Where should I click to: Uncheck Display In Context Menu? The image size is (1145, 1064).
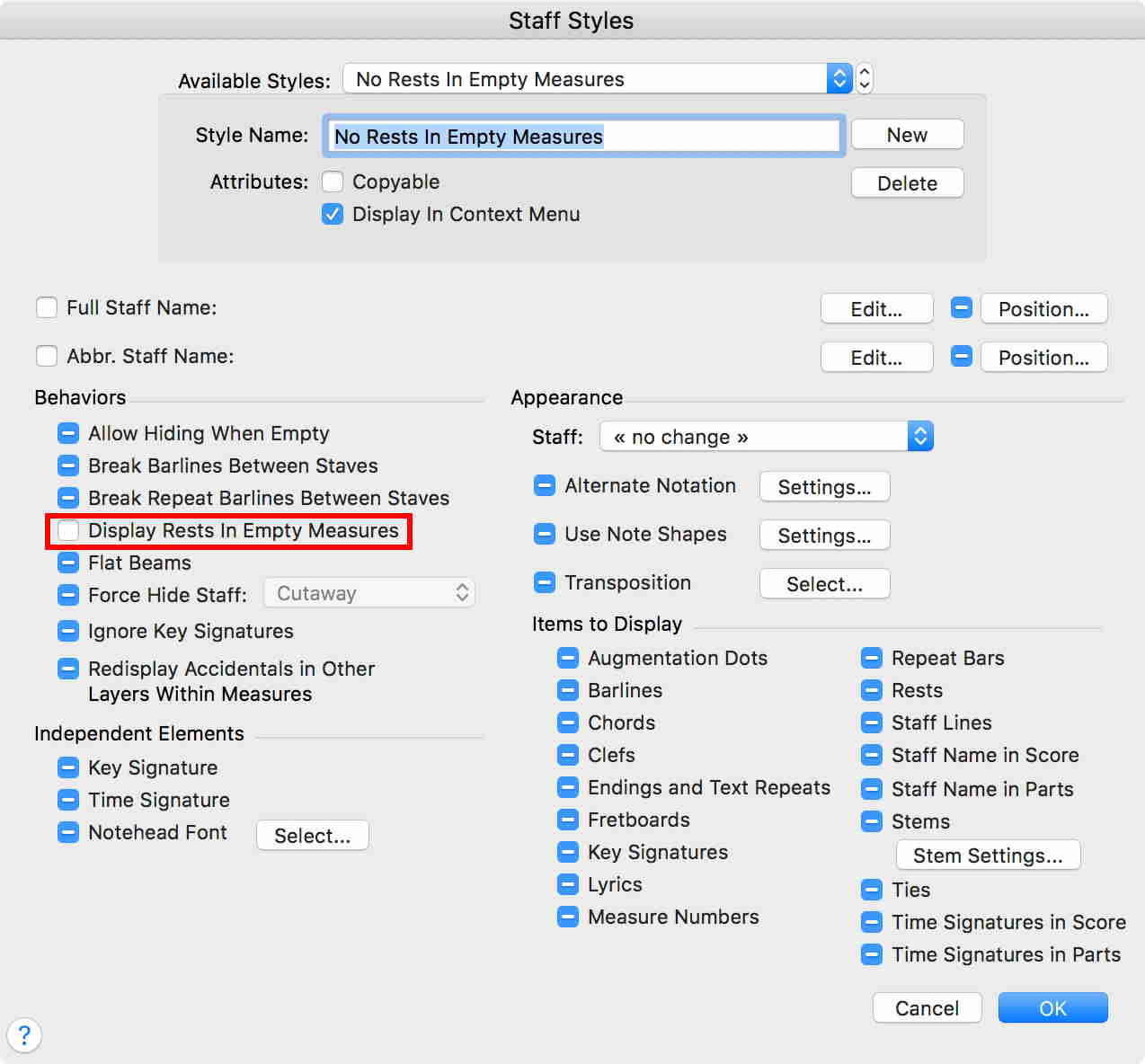point(333,214)
